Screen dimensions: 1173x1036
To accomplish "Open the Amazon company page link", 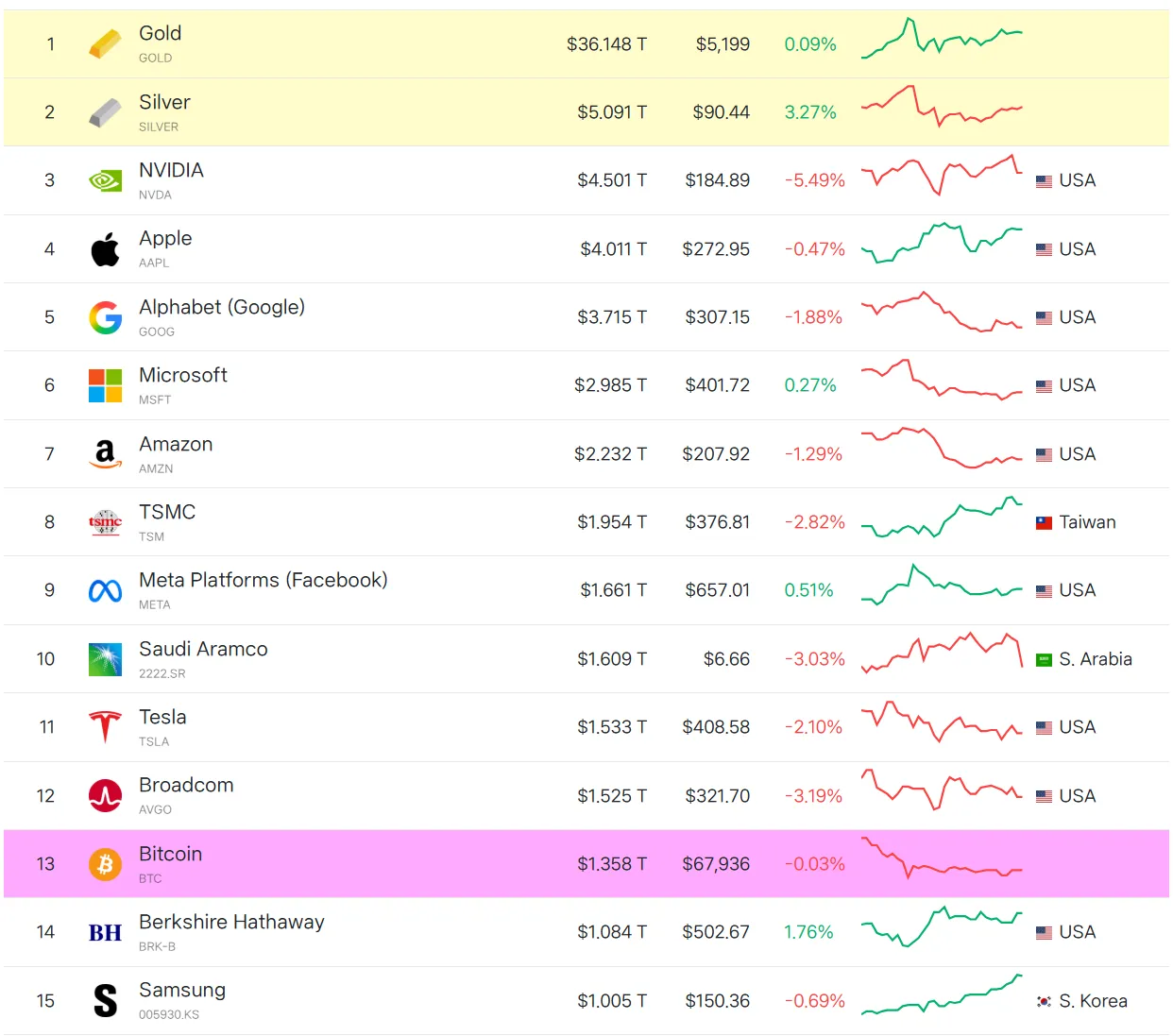I will pos(176,444).
